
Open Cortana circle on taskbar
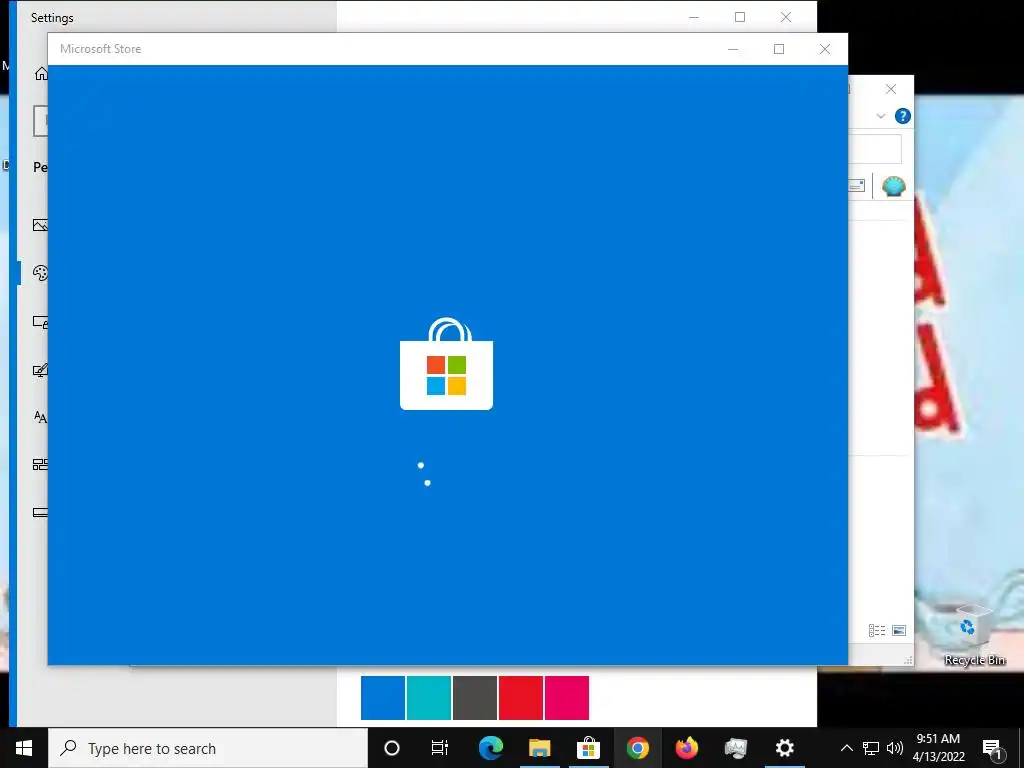pyautogui.click(x=392, y=748)
